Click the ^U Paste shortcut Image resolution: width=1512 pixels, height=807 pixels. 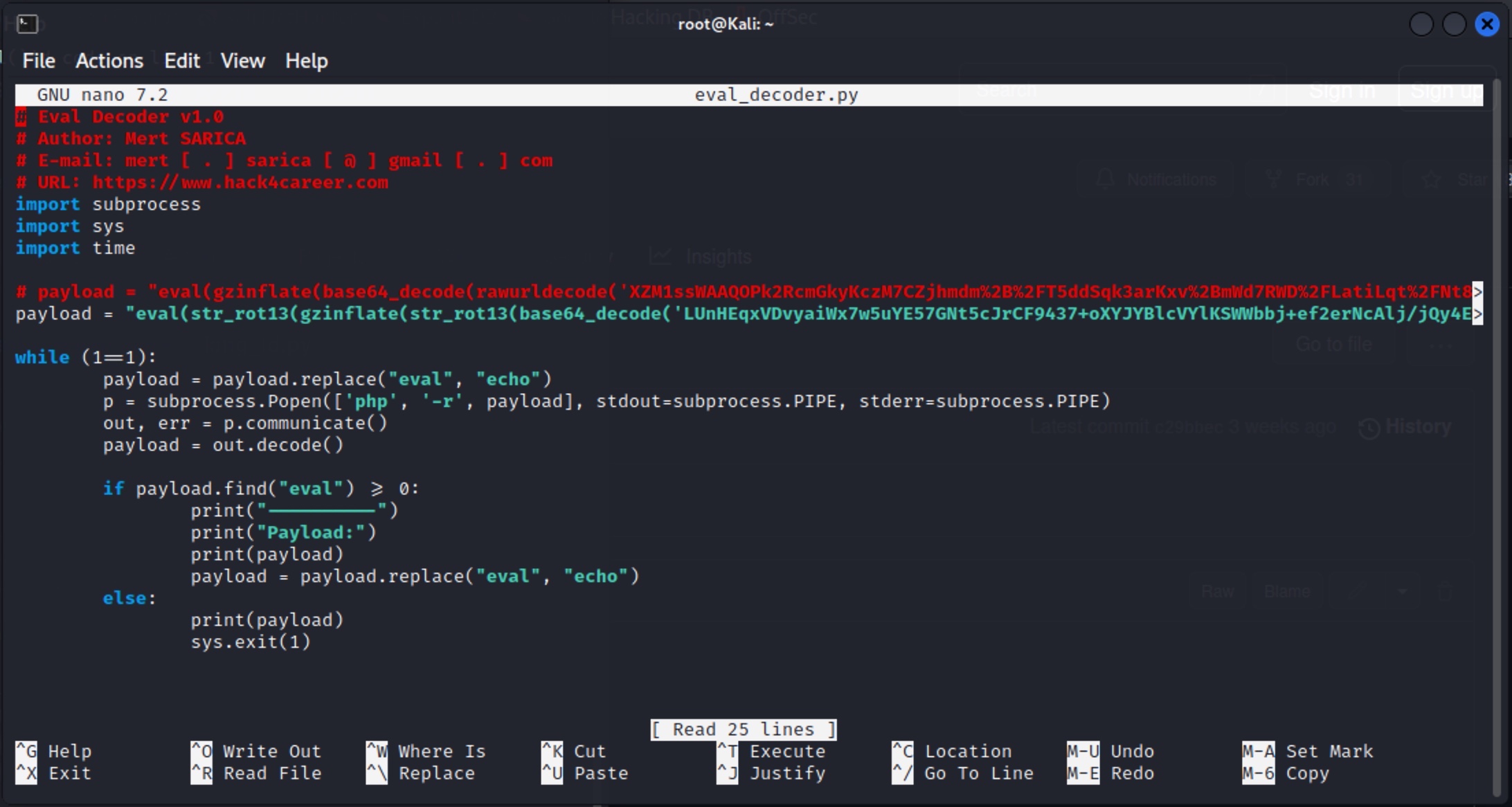(585, 773)
